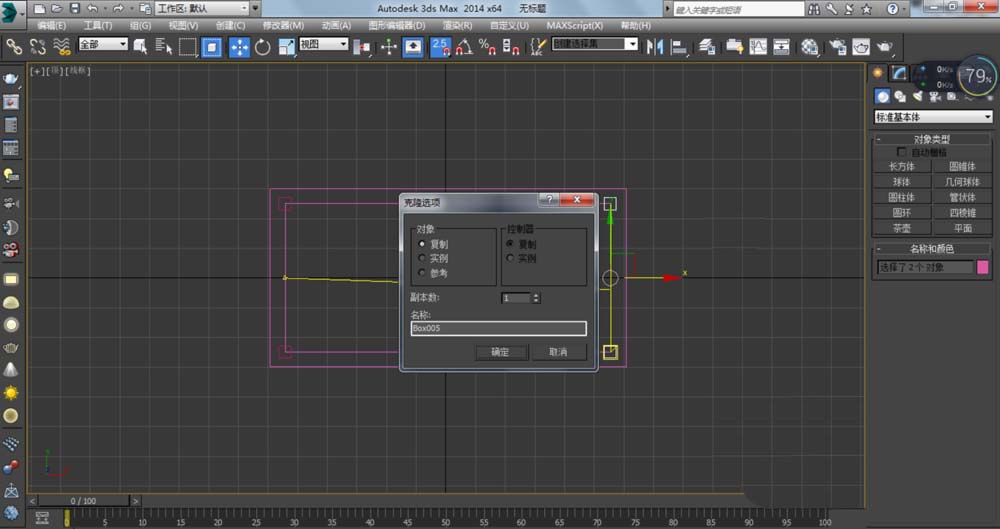Select the Link tool icon
Viewport: 1000px width, 529px height.
14,46
